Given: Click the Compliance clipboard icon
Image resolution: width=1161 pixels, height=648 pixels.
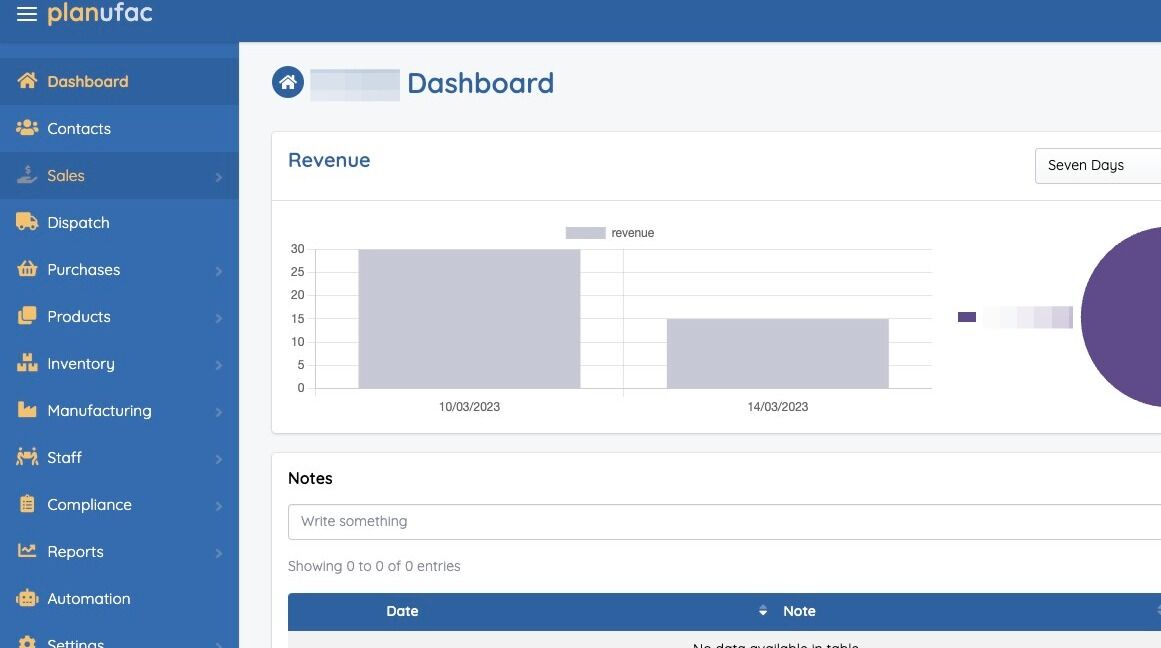Looking at the screenshot, I should [27, 504].
